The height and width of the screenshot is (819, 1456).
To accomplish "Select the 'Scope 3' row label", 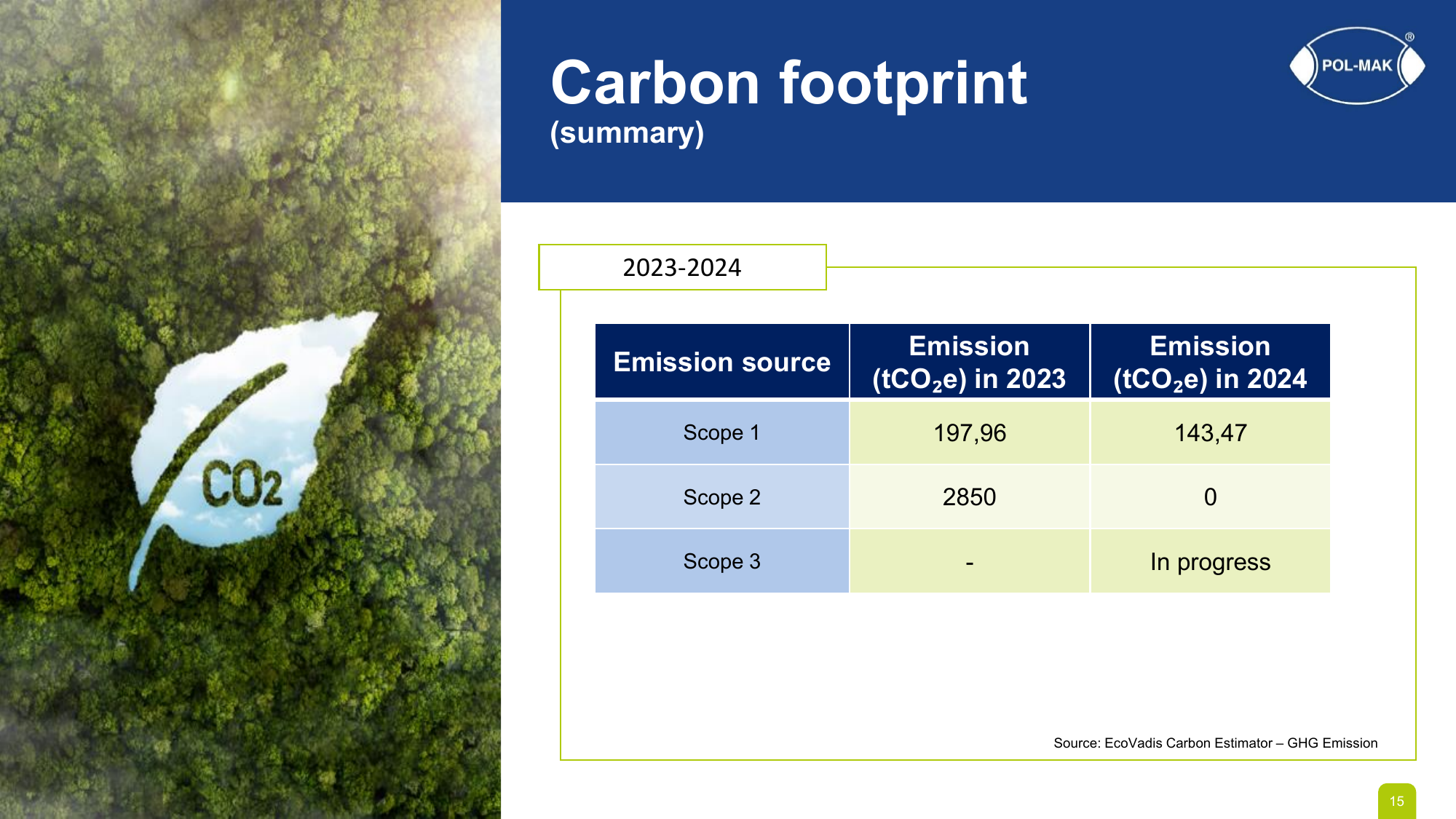I will tap(722, 561).
